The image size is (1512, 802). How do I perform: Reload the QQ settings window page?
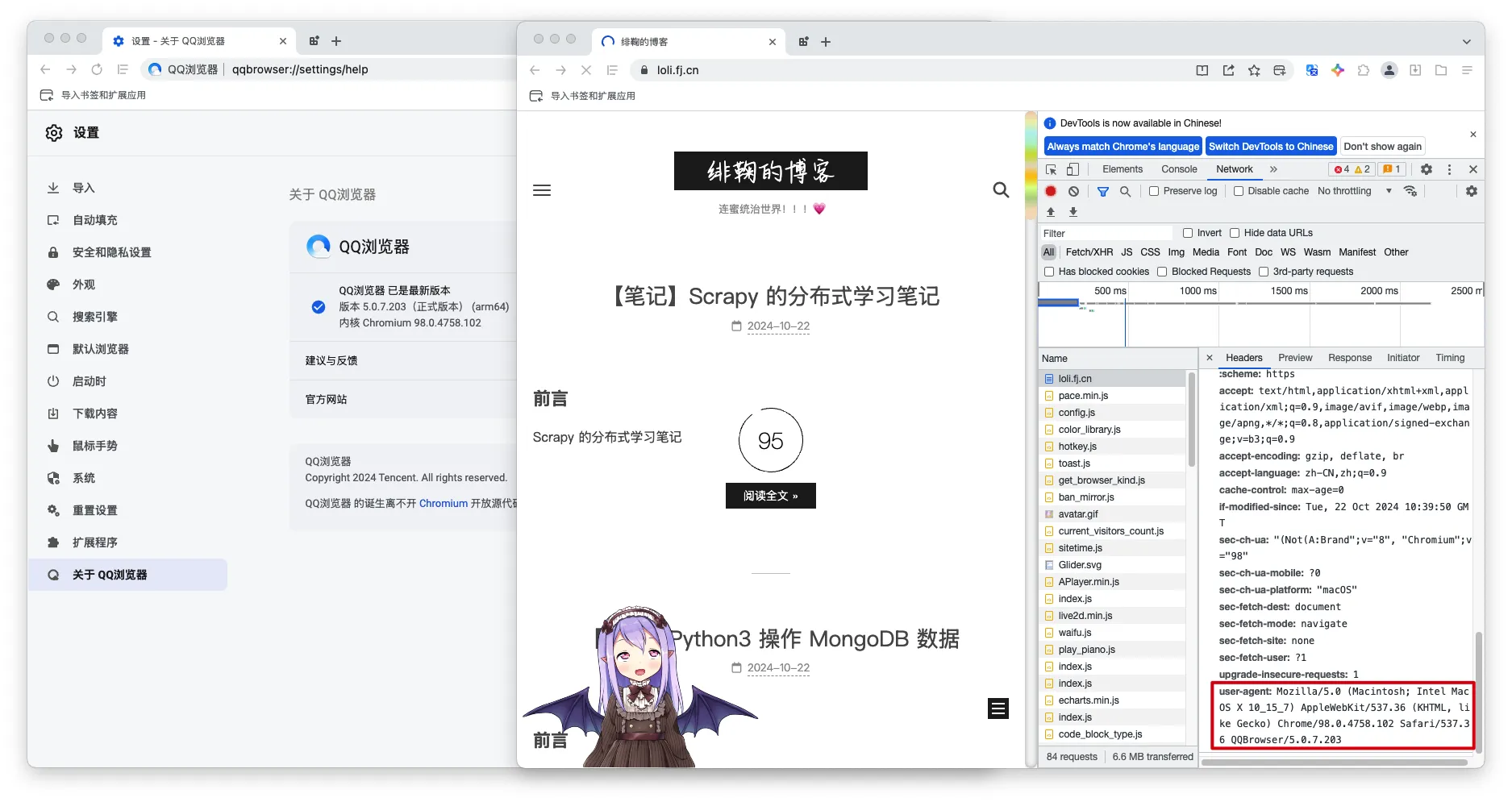coord(97,69)
